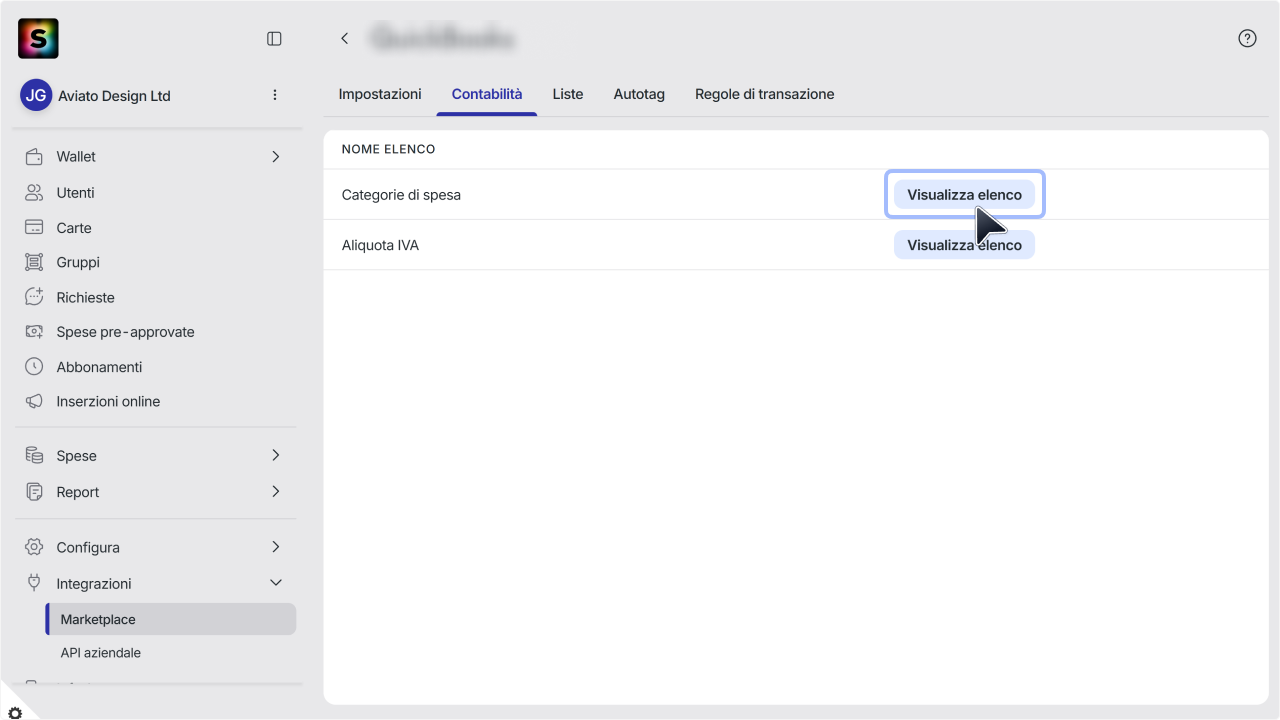The width and height of the screenshot is (1280, 720).
Task: Click the Carte card icon
Action: coord(34,227)
